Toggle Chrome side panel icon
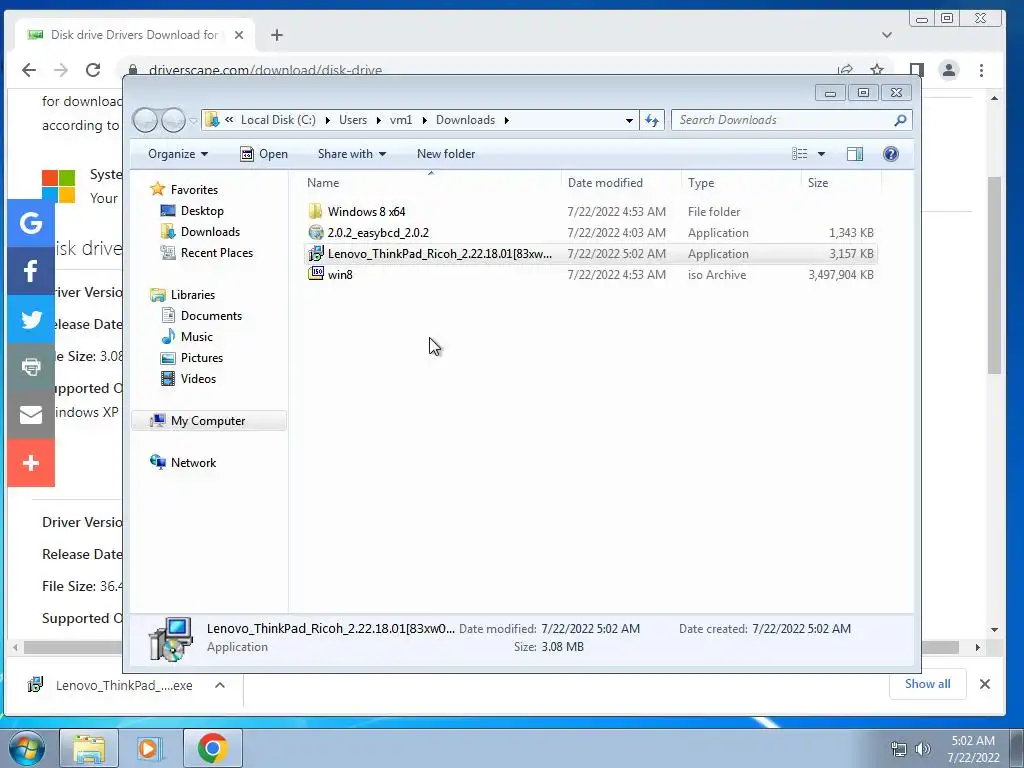Screen dimensions: 1024x768 pyautogui.click(x=917, y=70)
